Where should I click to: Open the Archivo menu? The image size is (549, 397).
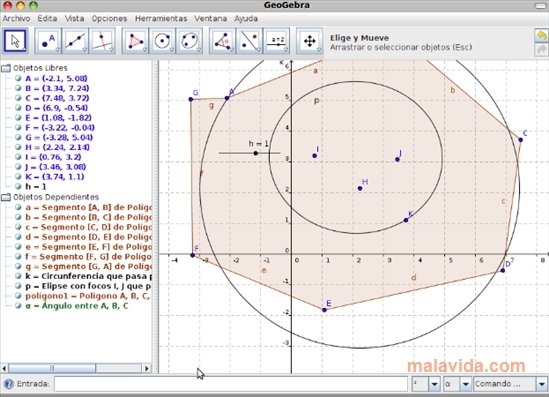[16, 19]
